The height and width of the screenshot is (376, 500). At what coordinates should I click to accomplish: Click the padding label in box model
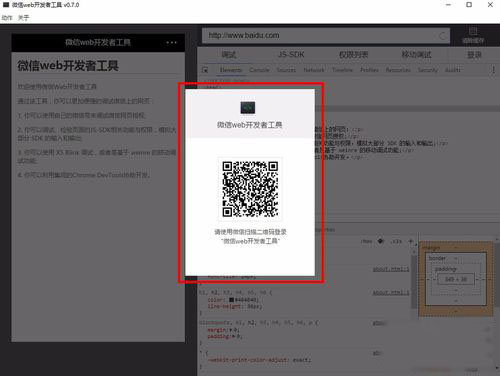[446, 269]
